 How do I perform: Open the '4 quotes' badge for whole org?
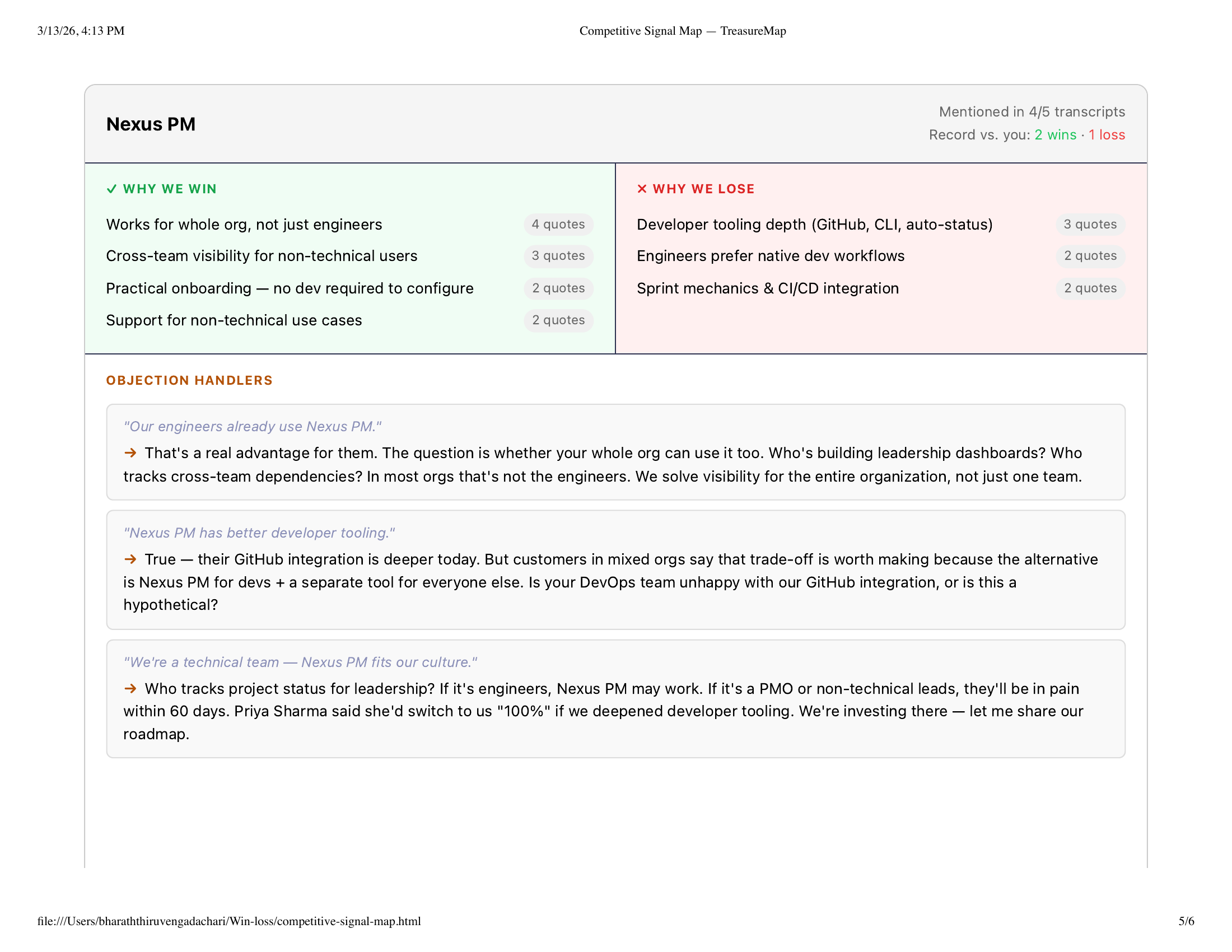(x=558, y=225)
